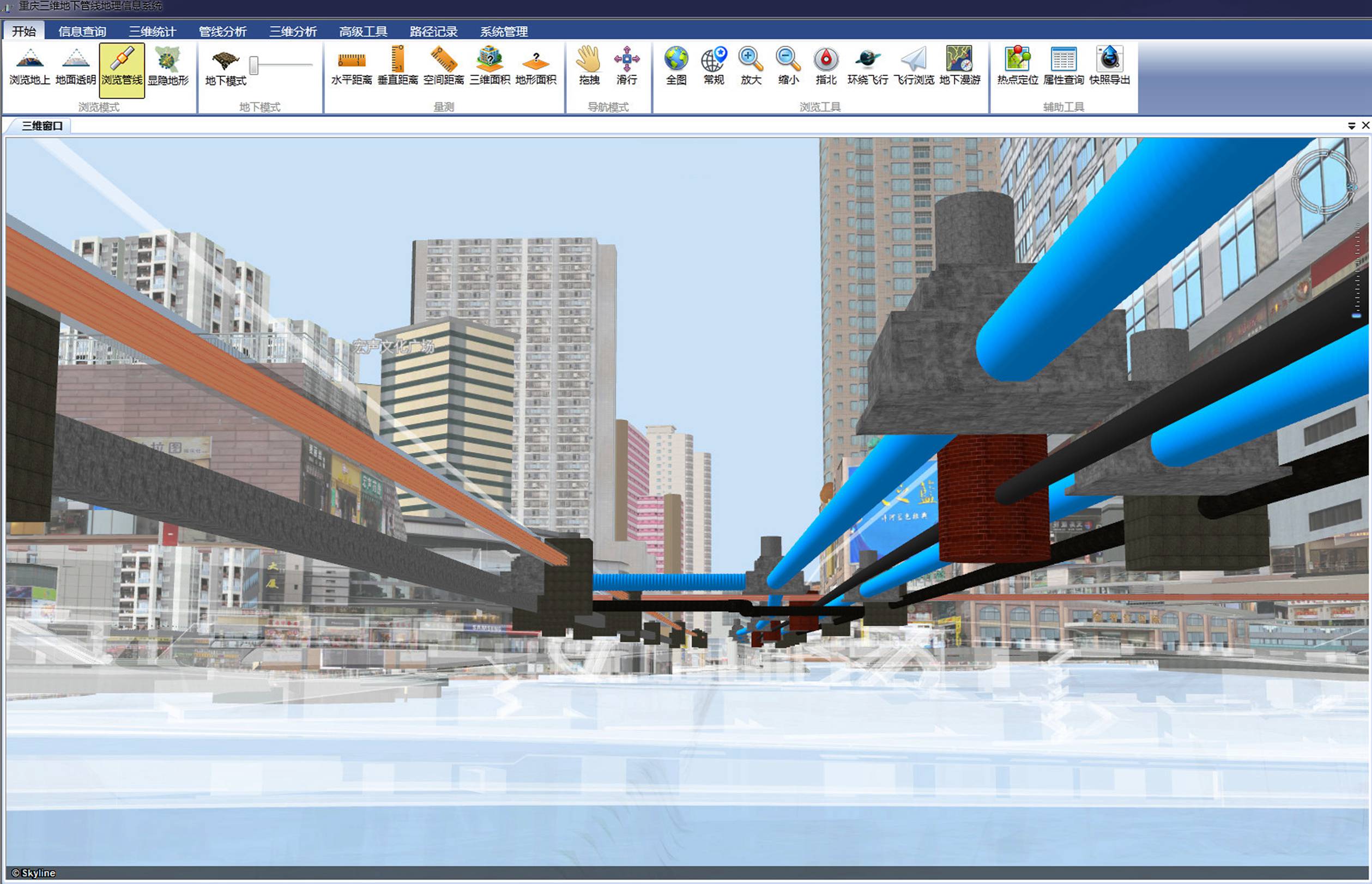Screen dimensions: 1372x884
Task: Click the underground mode transparency slider
Action: click(x=253, y=65)
